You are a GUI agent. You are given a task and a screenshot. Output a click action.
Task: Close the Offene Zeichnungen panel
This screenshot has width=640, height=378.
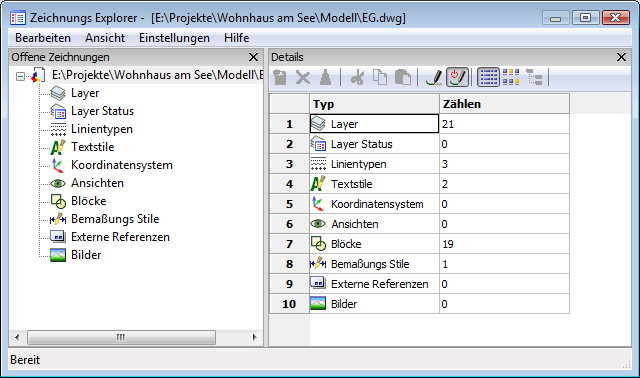(253, 57)
